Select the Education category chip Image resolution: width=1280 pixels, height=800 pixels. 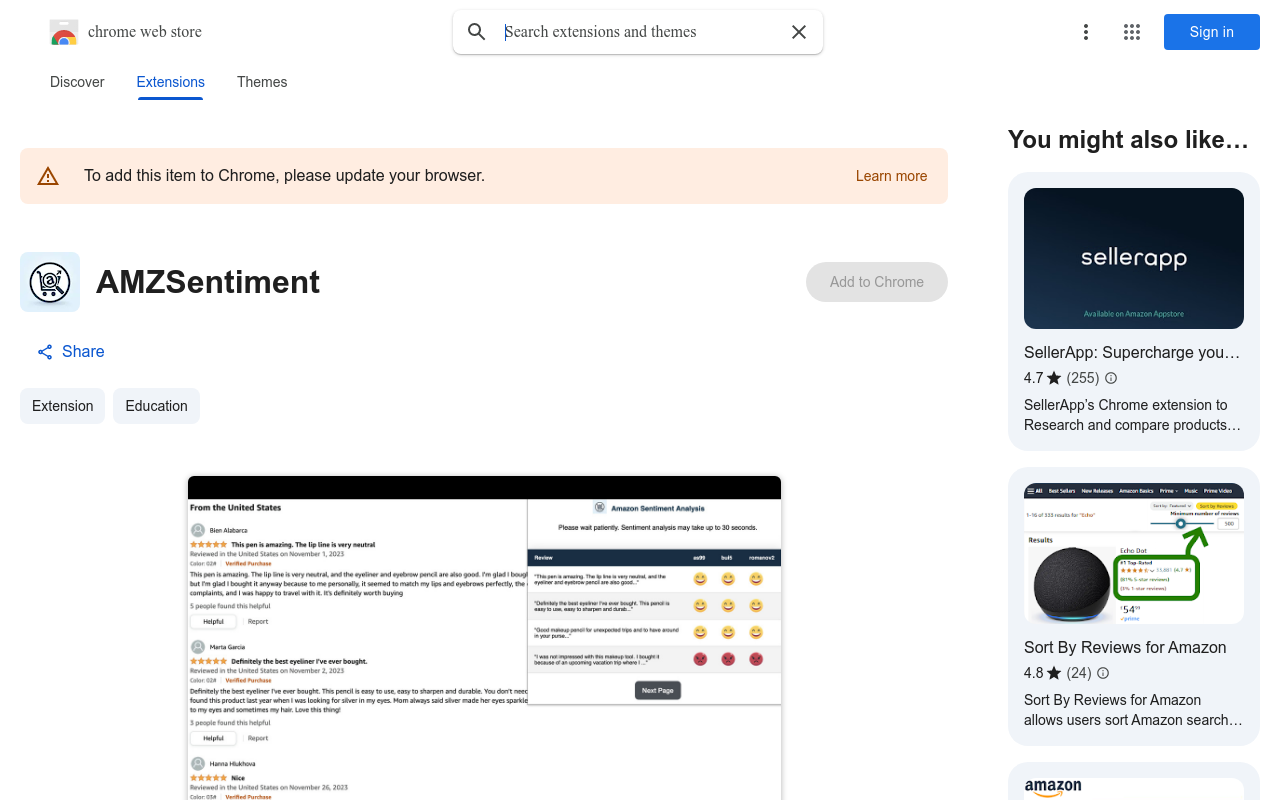pyautogui.click(x=156, y=406)
